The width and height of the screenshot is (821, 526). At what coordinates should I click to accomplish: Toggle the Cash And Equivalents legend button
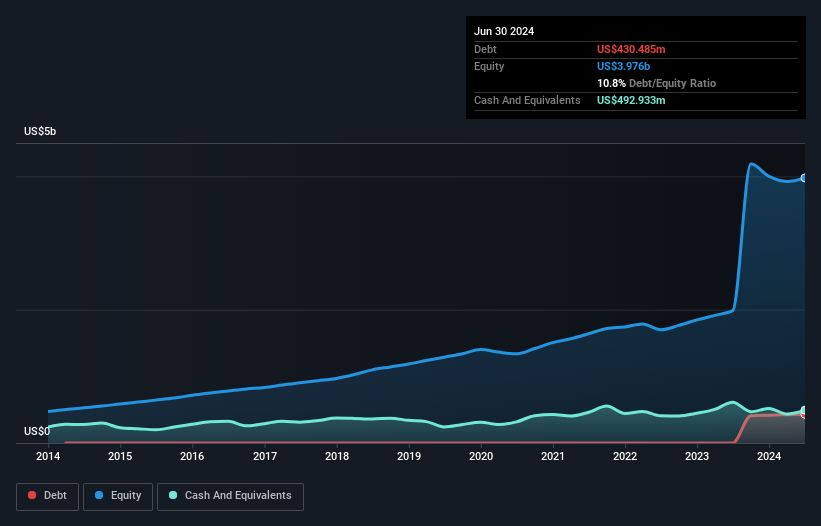point(230,496)
